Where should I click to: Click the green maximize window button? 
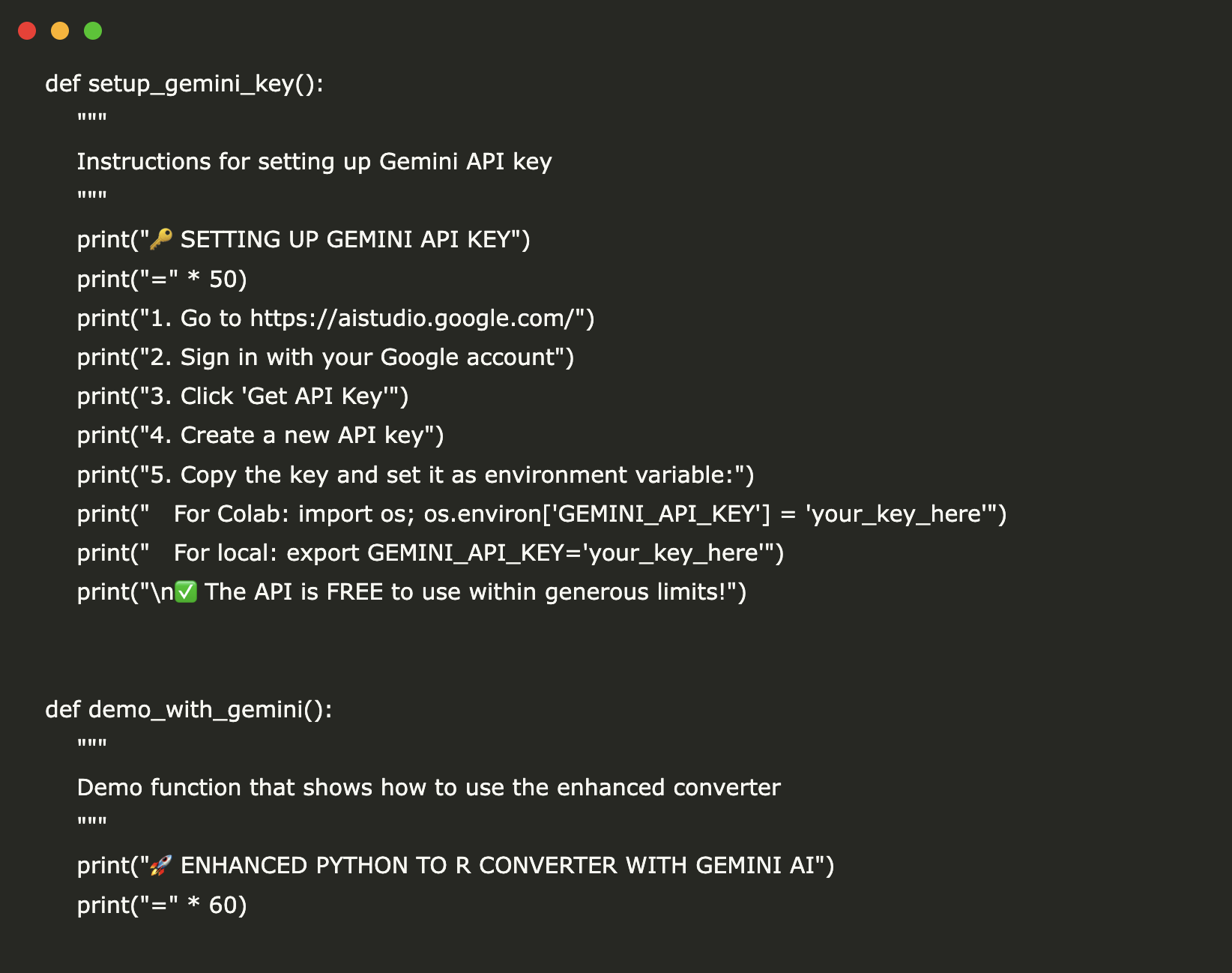[93, 31]
